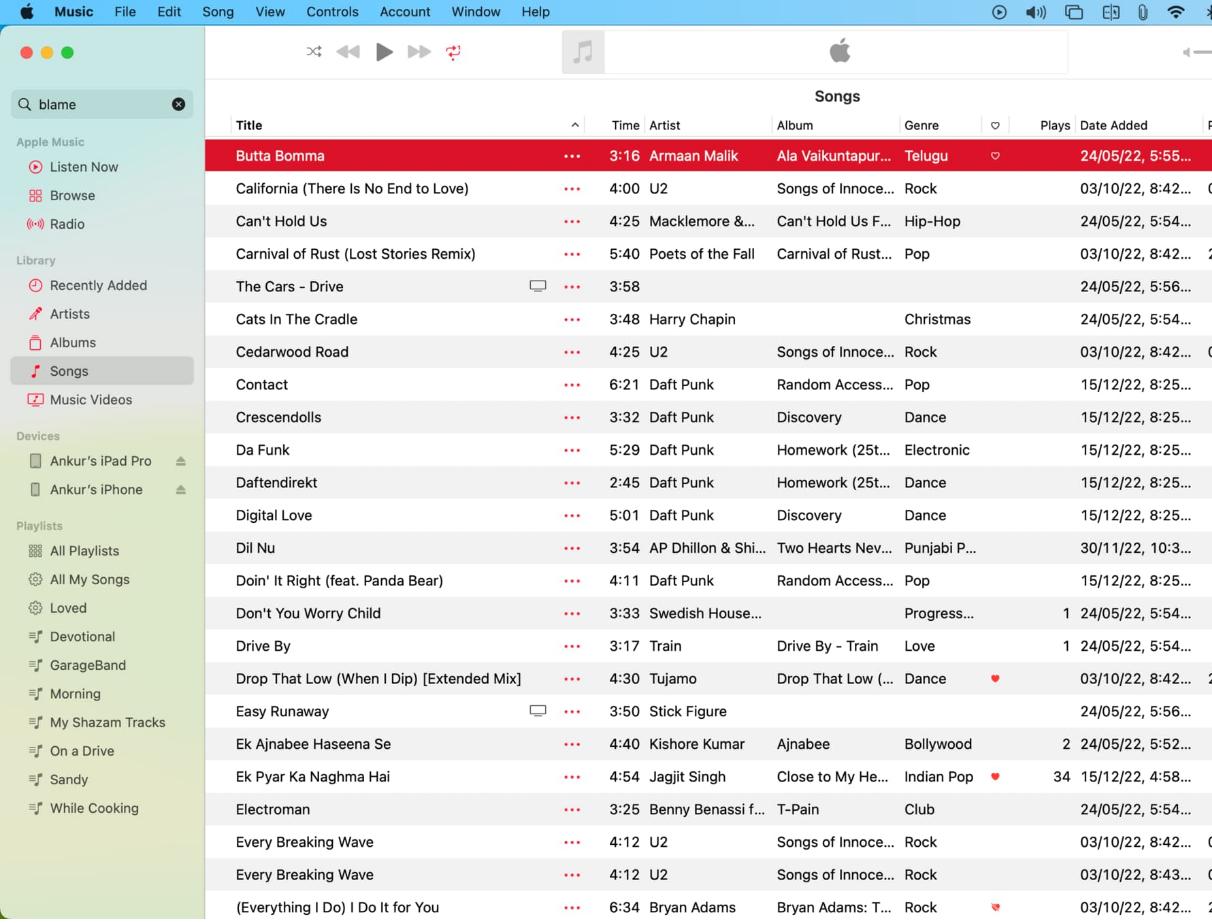The width and height of the screenshot is (1212, 923).
Task: Toggle shuffle in playback controls
Action: coord(314,52)
